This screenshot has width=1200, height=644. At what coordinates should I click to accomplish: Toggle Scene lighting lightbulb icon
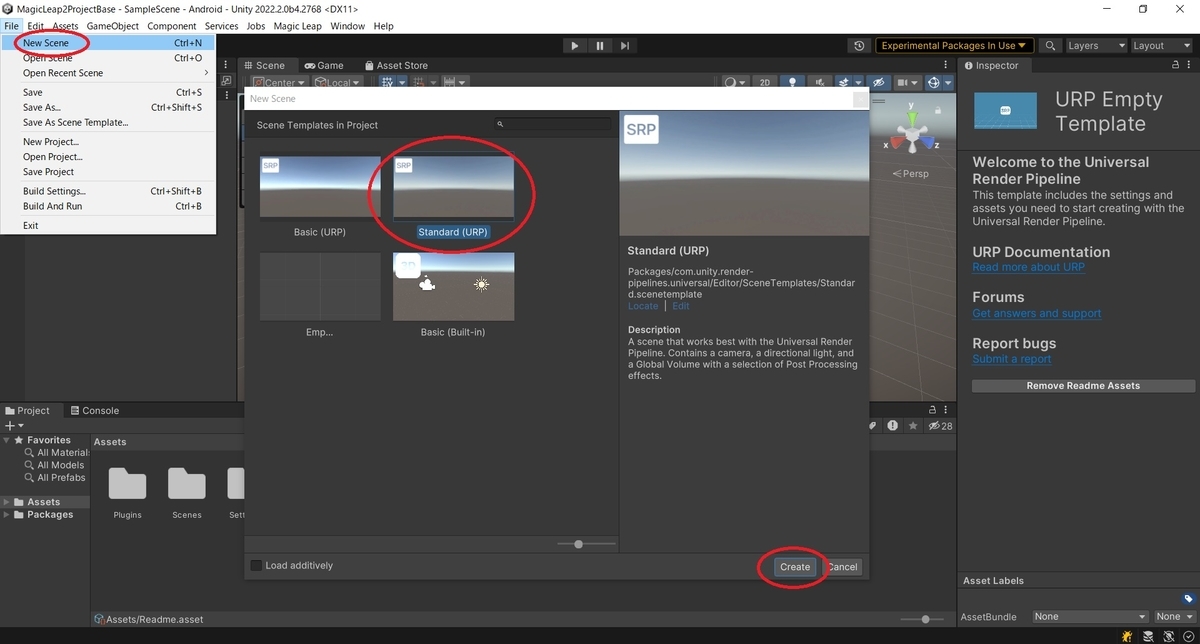793,83
